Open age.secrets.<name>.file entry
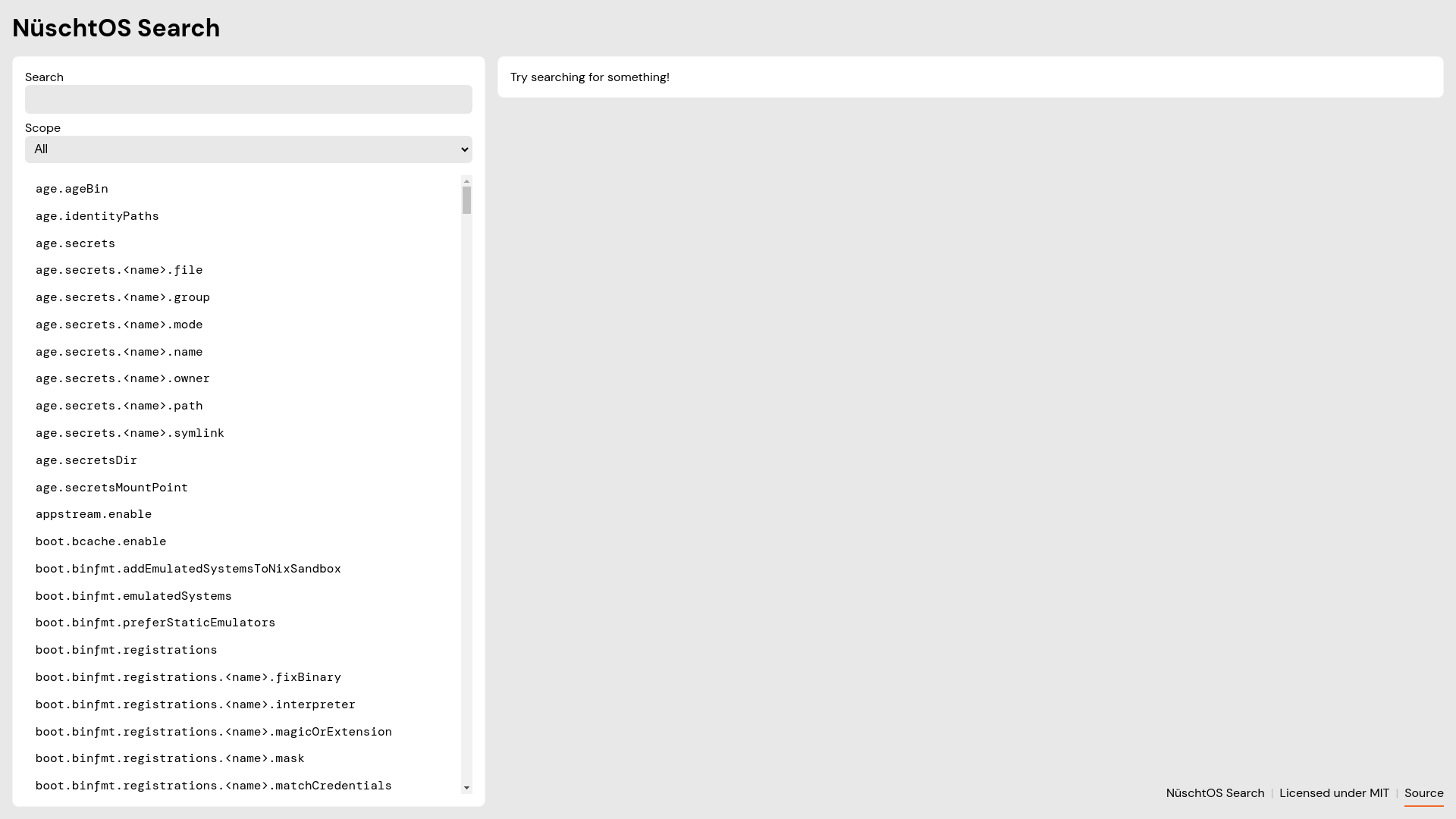The image size is (1456, 819). click(243, 270)
